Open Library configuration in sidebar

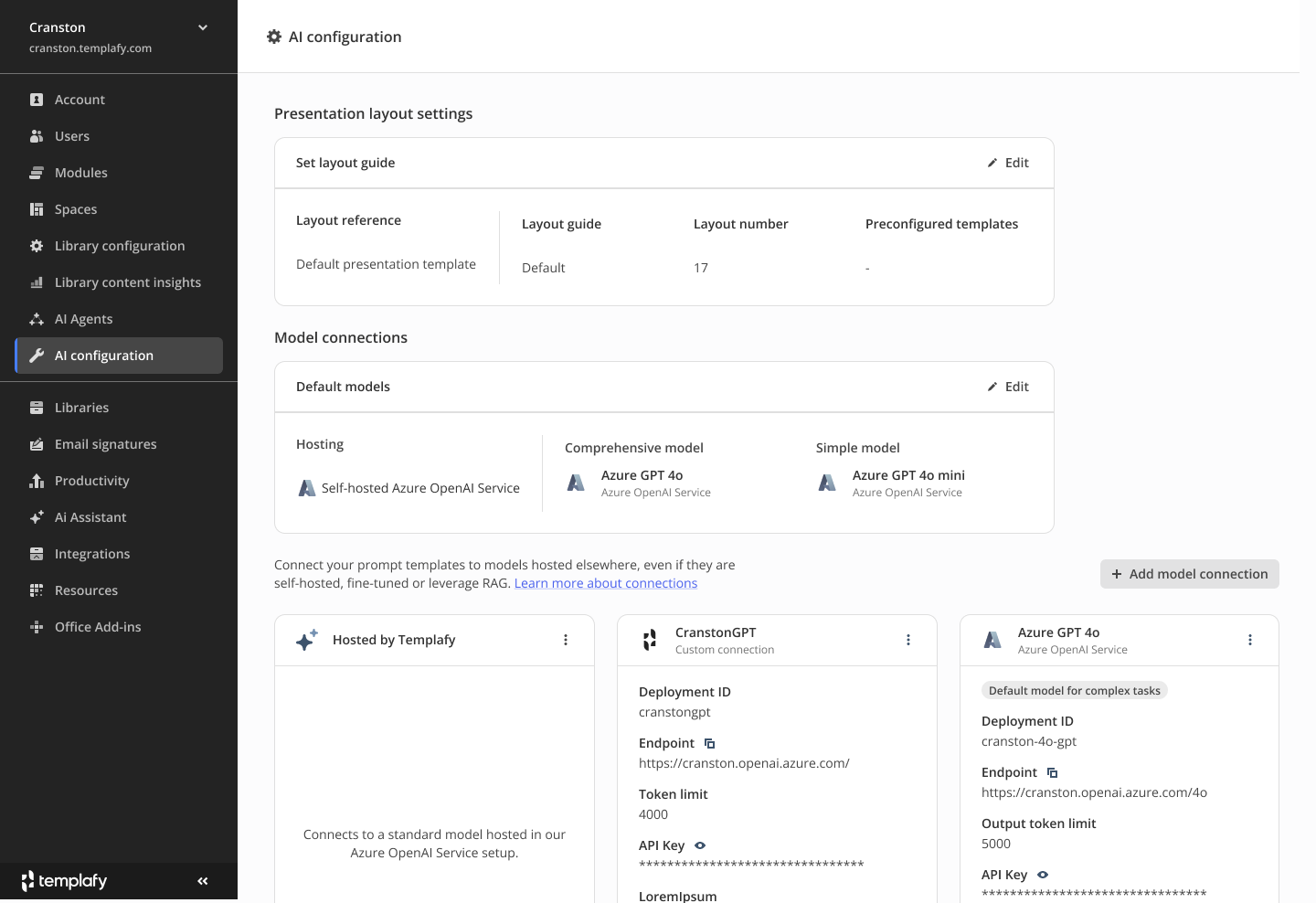(119, 246)
